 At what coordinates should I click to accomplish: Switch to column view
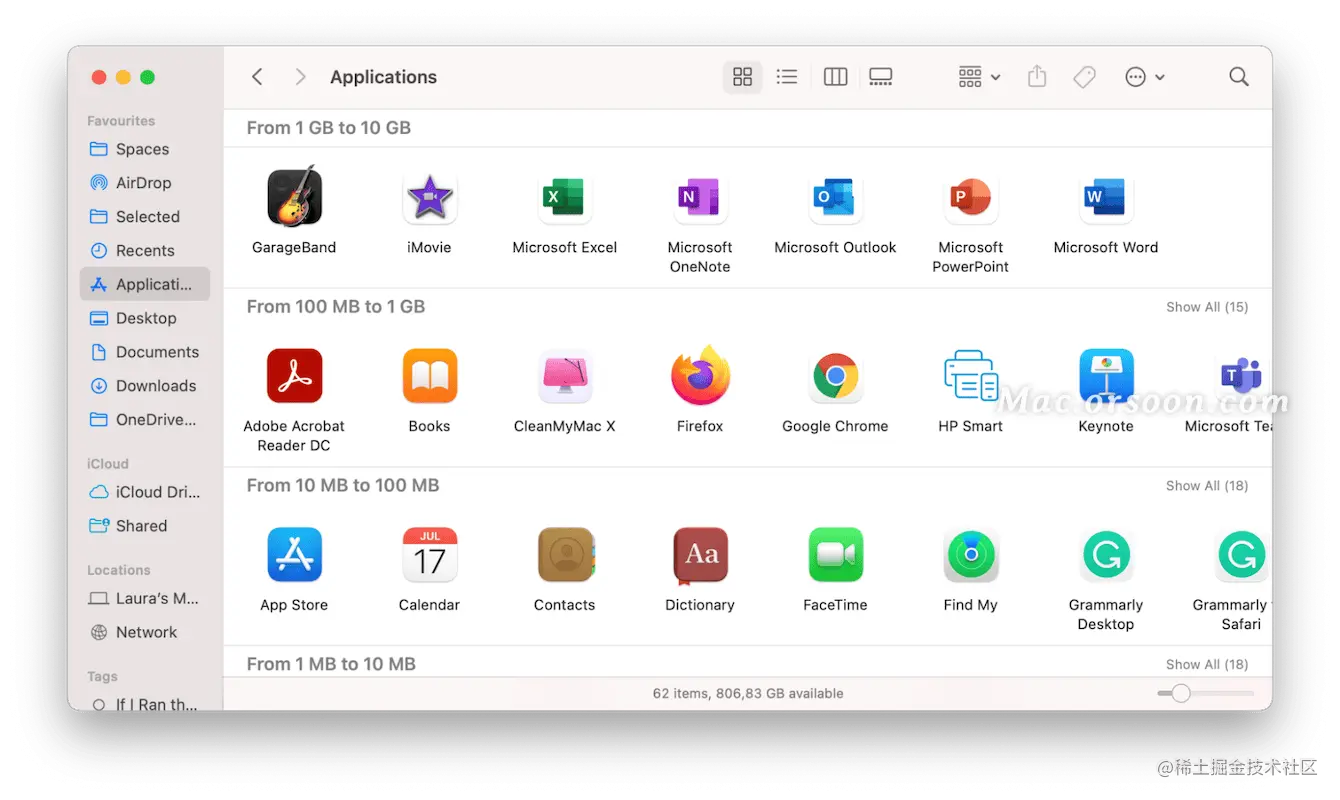[x=835, y=77]
